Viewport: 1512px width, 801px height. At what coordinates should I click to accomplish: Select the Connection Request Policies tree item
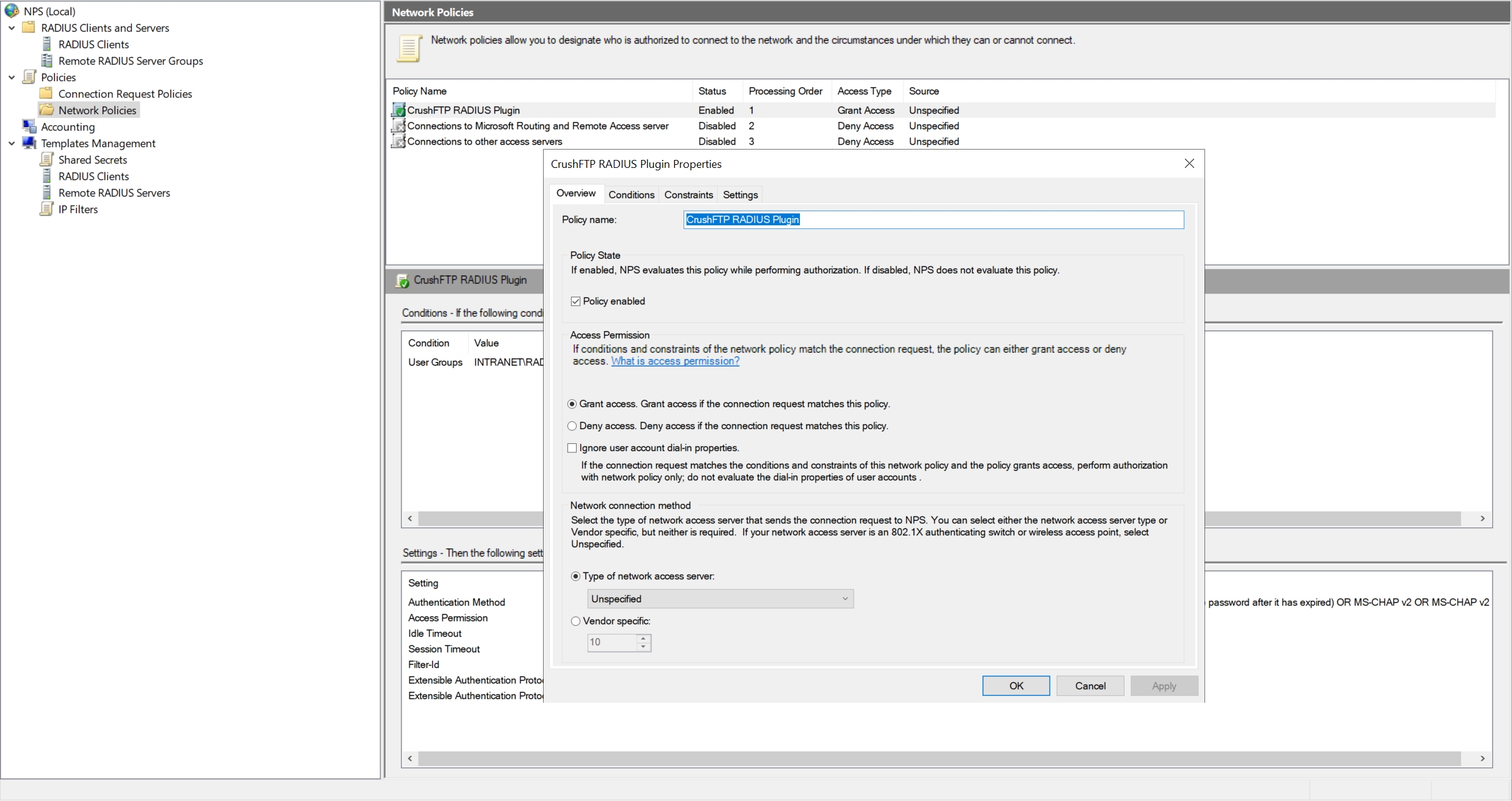tap(125, 93)
